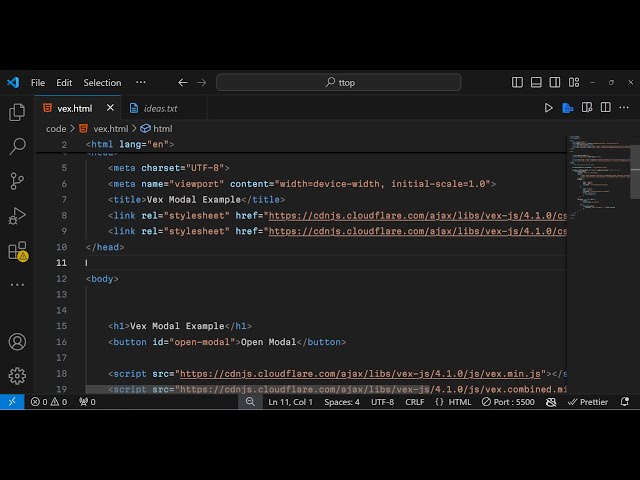Click the Port : 5500 status button
Viewport: 640px width, 480px height.
(x=507, y=402)
